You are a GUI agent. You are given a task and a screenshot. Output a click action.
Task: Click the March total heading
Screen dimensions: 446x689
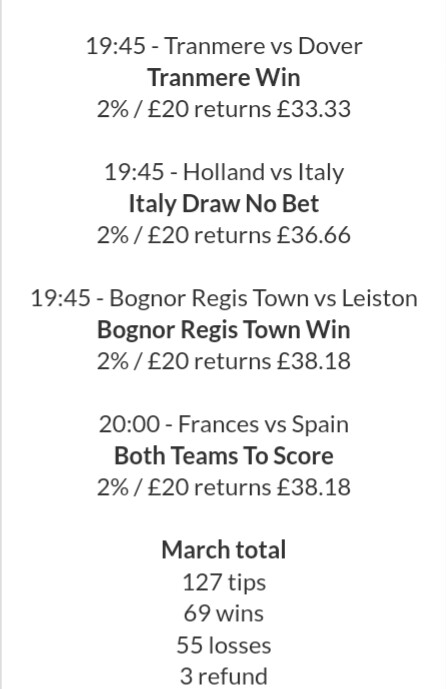click(224, 550)
